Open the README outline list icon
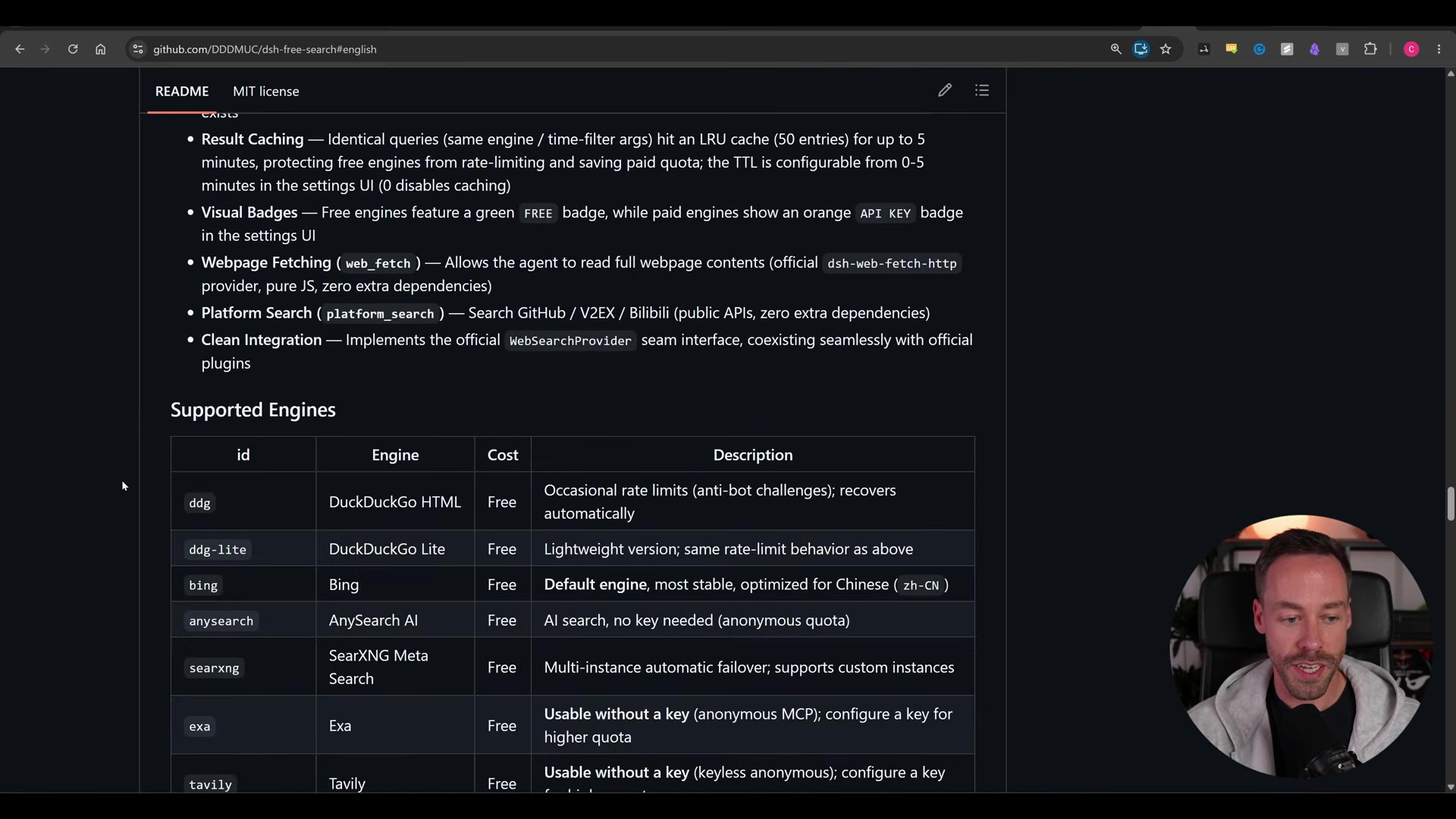 [982, 90]
